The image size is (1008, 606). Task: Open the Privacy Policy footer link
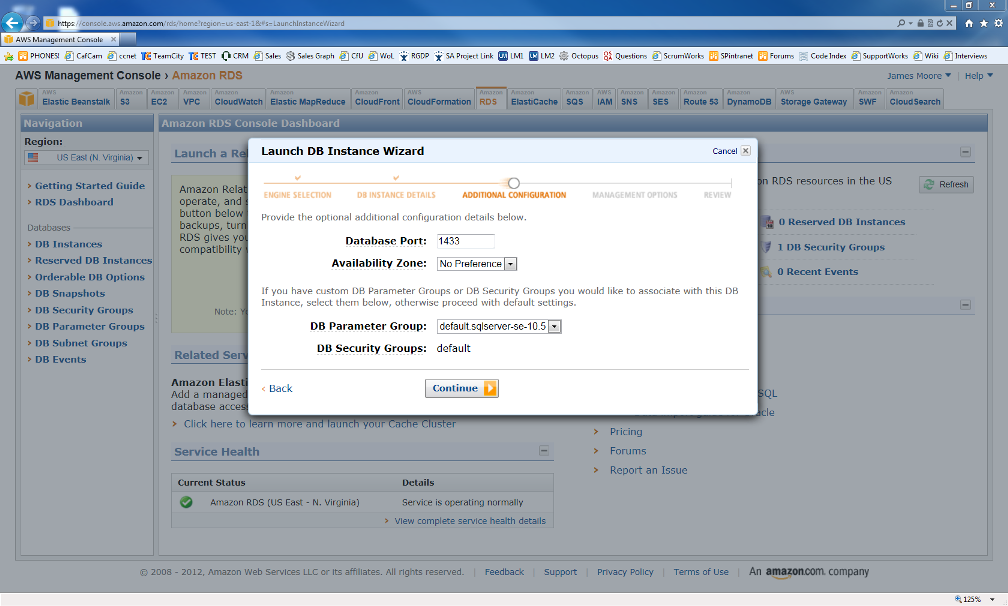625,572
